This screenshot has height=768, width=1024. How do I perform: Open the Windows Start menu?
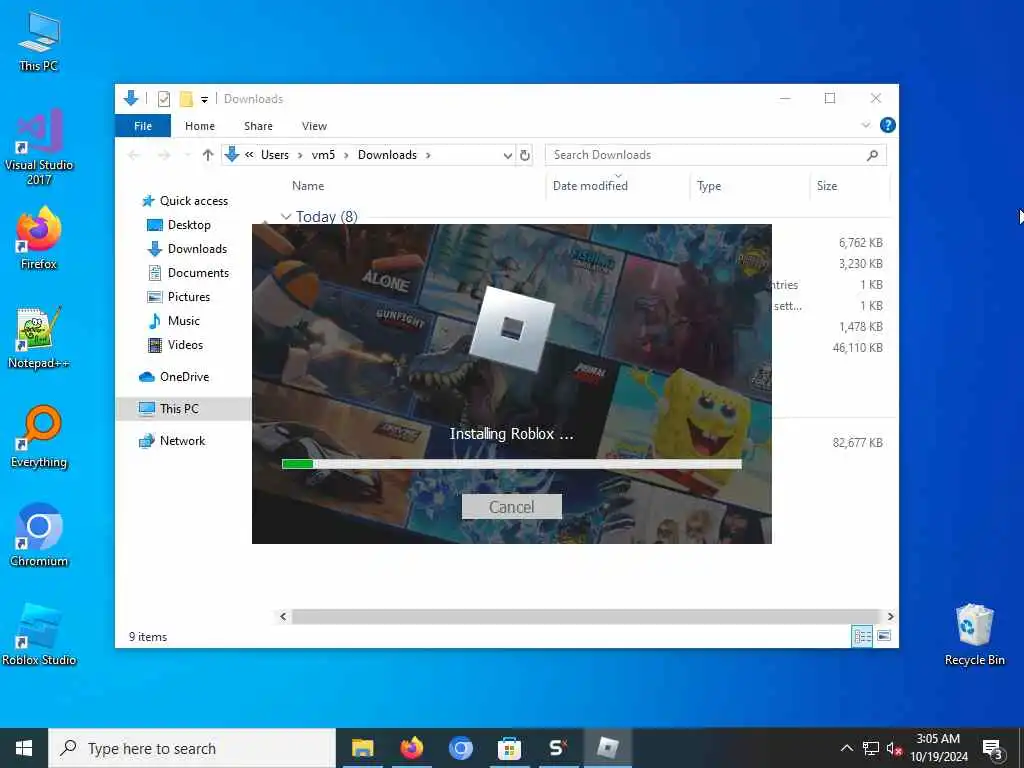pos(24,748)
